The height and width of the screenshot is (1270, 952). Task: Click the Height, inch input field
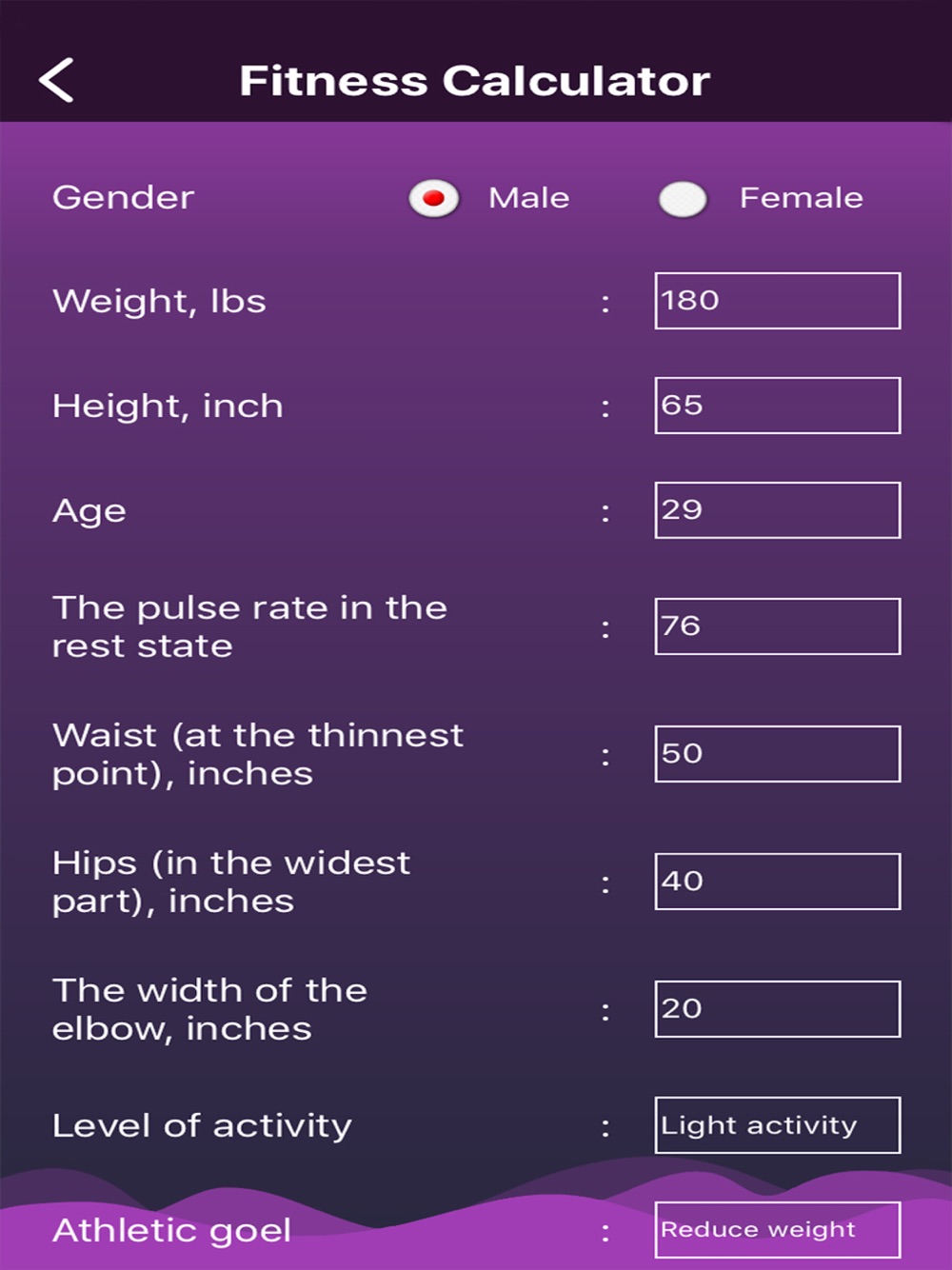click(778, 406)
